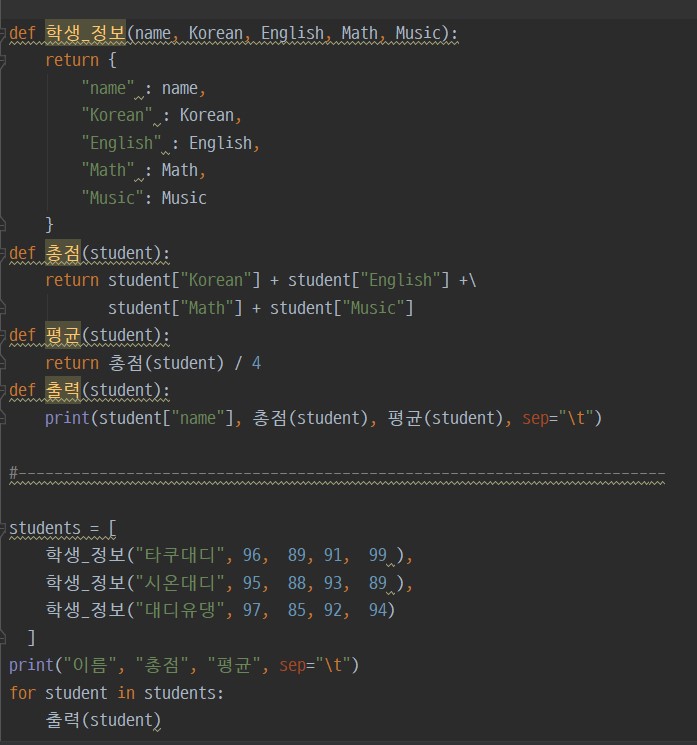Click the 총점 function name in its def

pos(63,253)
